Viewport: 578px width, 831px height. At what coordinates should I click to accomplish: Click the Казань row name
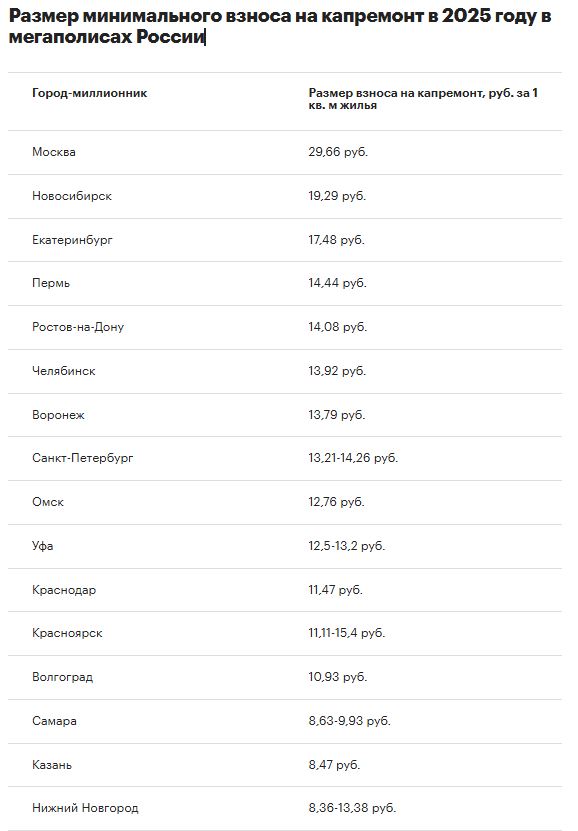(x=52, y=765)
